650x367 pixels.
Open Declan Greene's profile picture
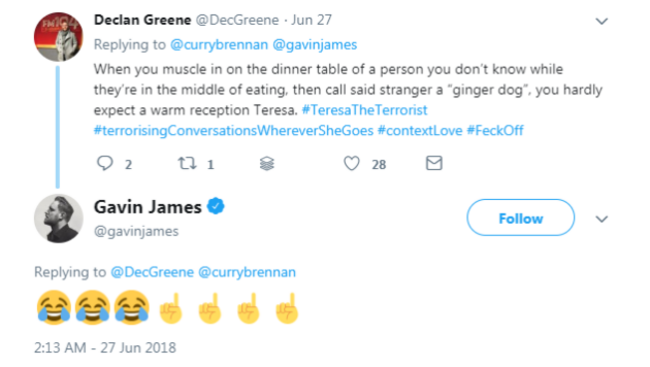point(58,37)
